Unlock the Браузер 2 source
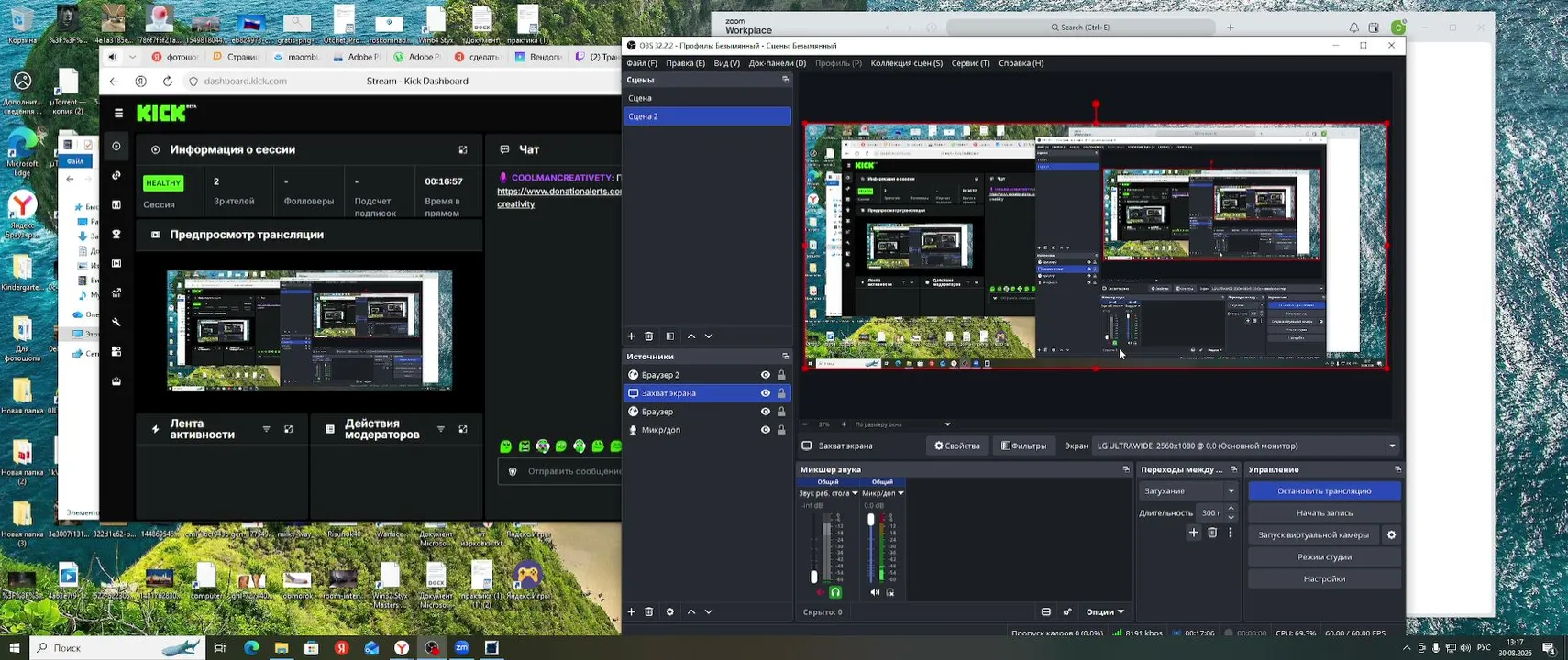The image size is (1568, 660). tap(781, 375)
